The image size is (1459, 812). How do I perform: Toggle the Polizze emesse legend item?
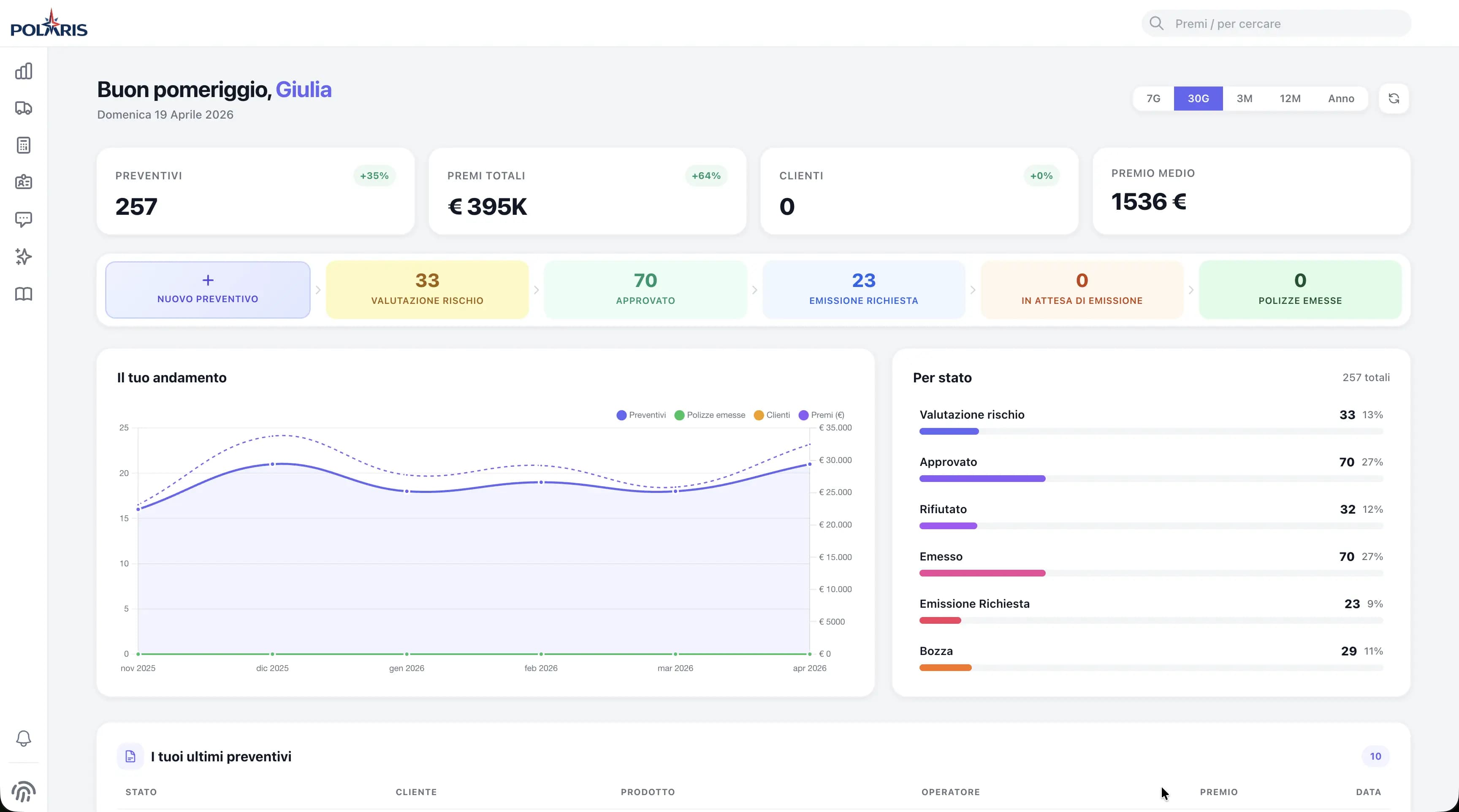[710, 415]
